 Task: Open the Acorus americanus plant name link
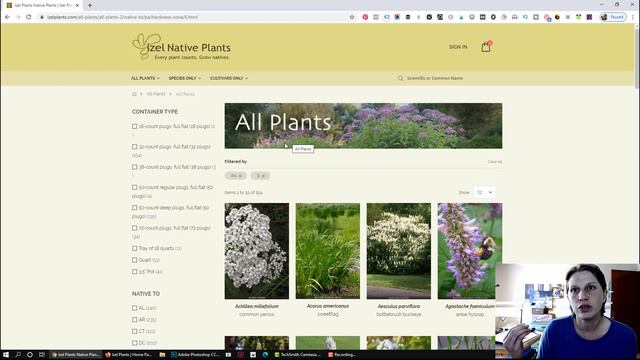tap(328, 306)
